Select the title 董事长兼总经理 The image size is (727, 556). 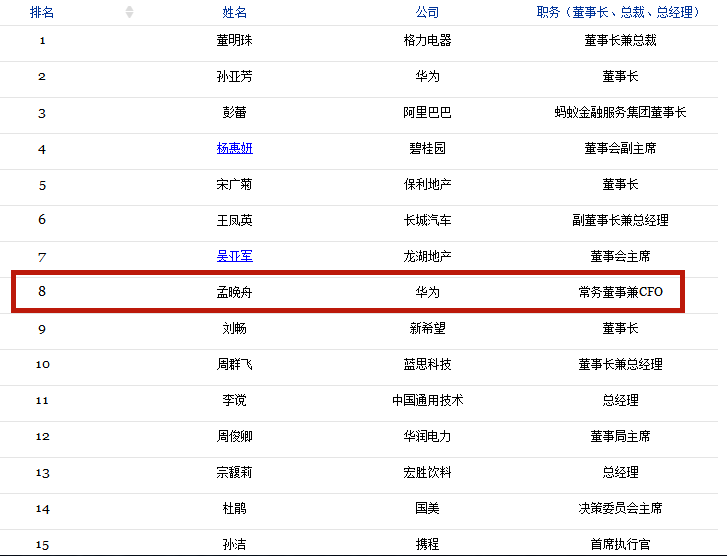click(x=620, y=364)
